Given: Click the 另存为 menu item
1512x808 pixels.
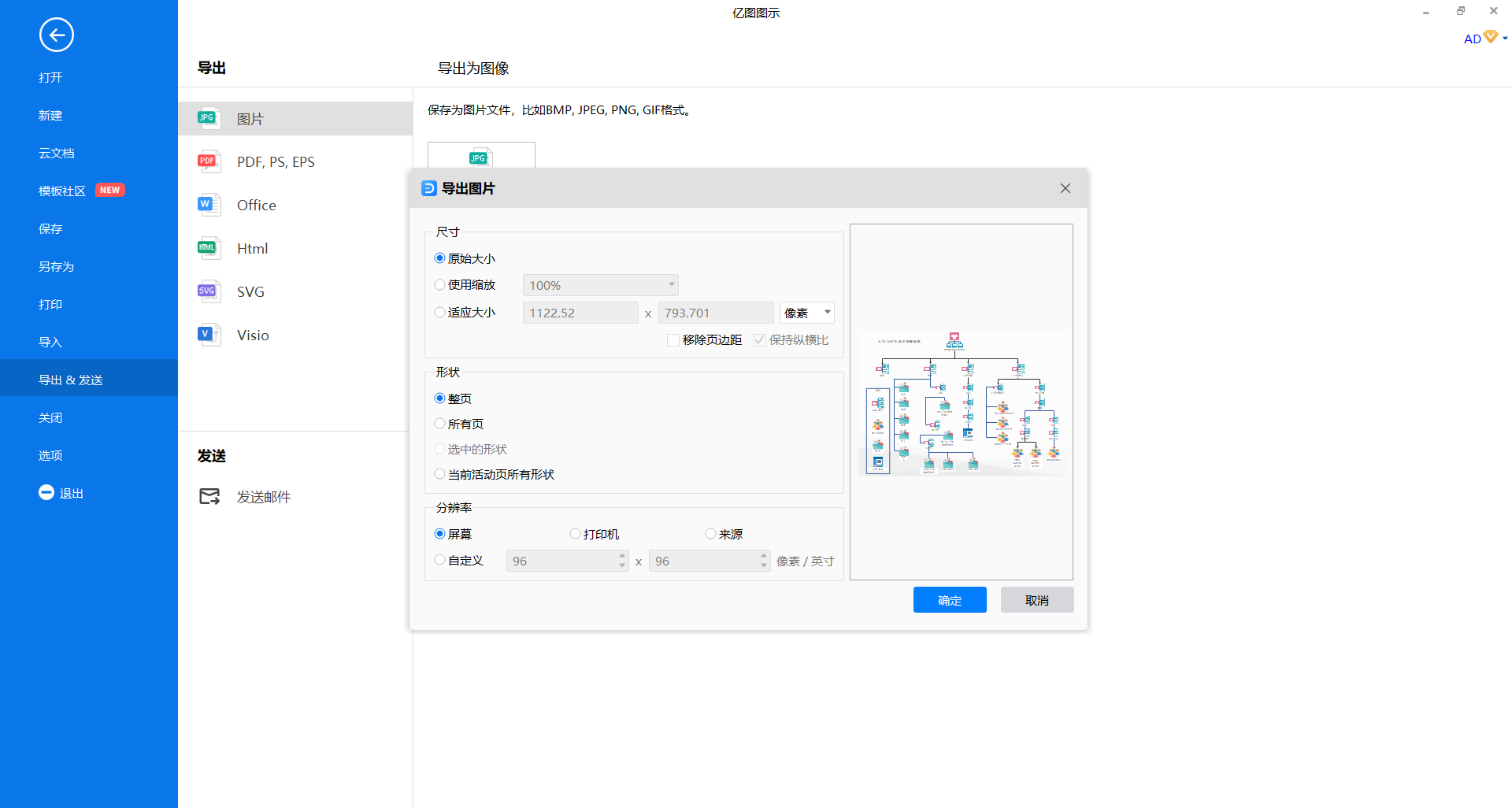Looking at the screenshot, I should pyautogui.click(x=57, y=266).
